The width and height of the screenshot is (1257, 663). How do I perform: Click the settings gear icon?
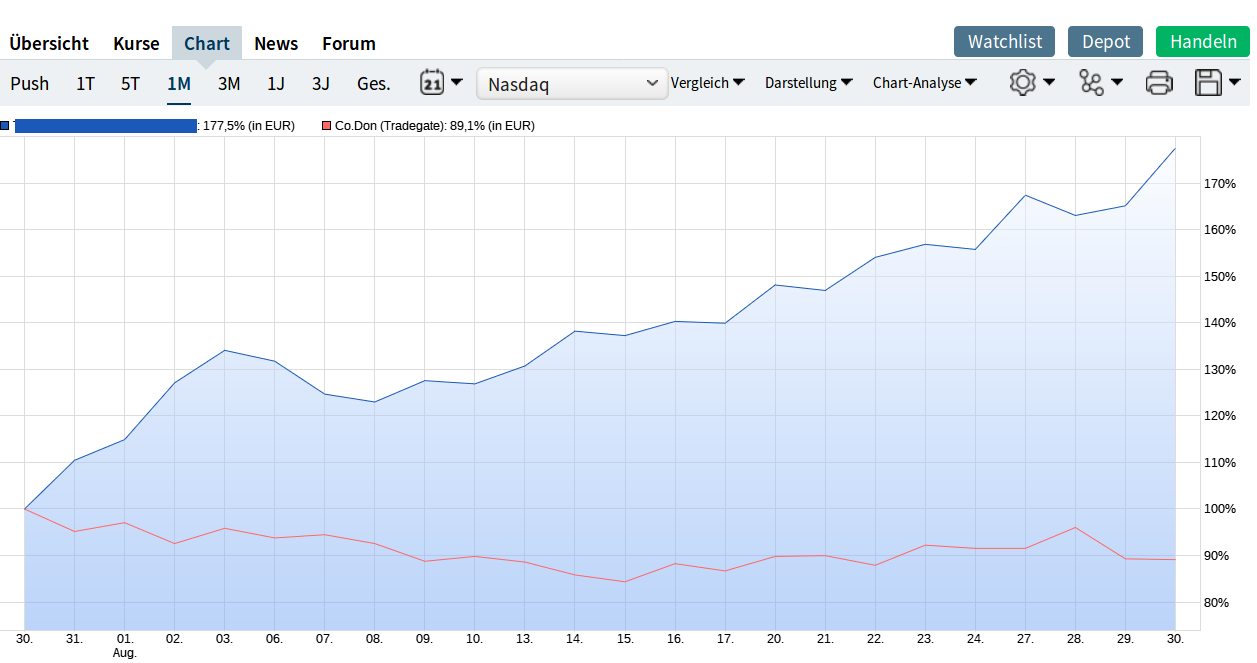pyautogui.click(x=1022, y=83)
